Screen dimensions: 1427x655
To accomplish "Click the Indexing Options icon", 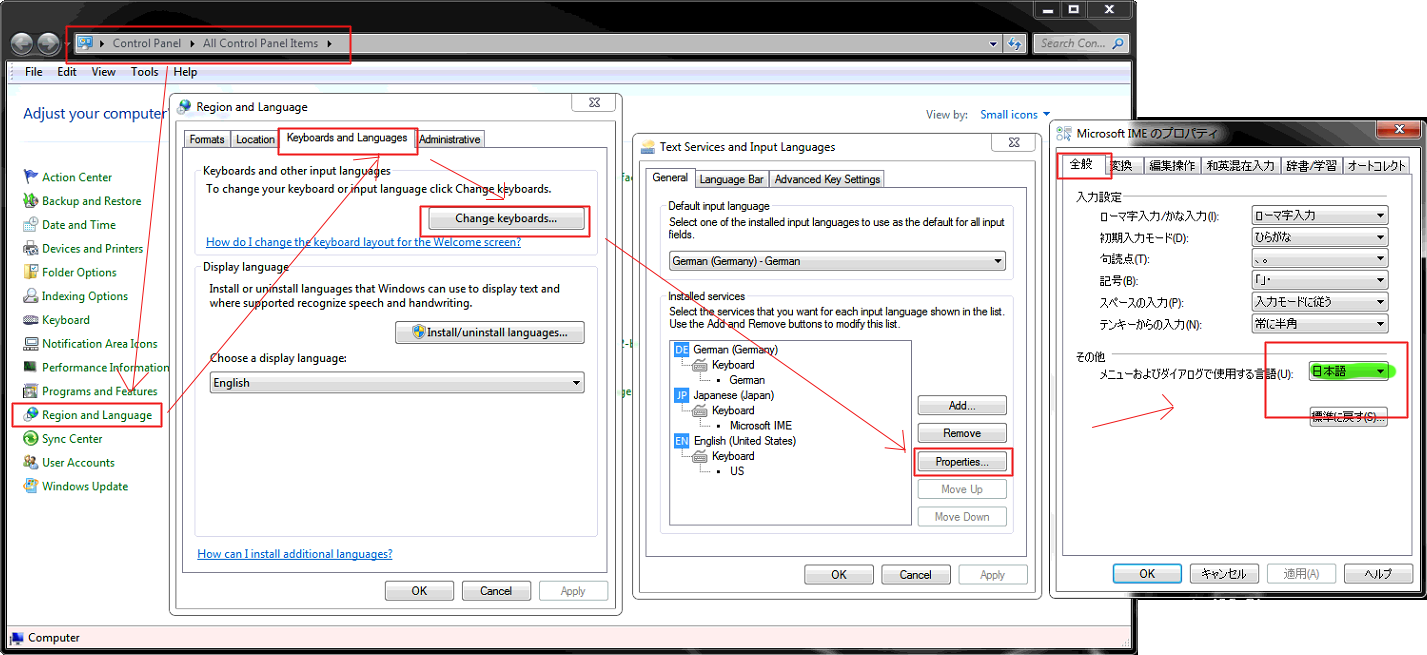I will point(31,296).
